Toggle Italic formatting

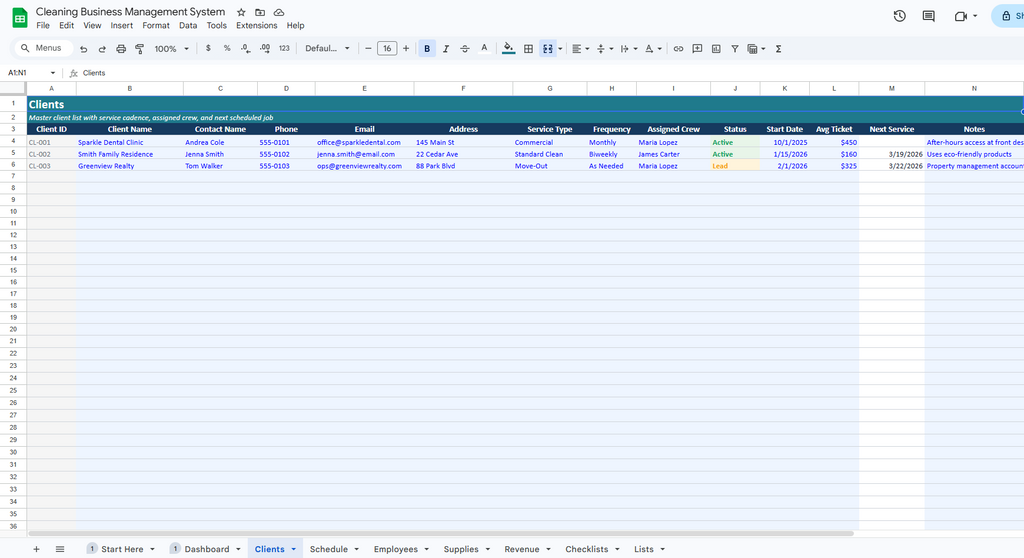[x=445, y=48]
